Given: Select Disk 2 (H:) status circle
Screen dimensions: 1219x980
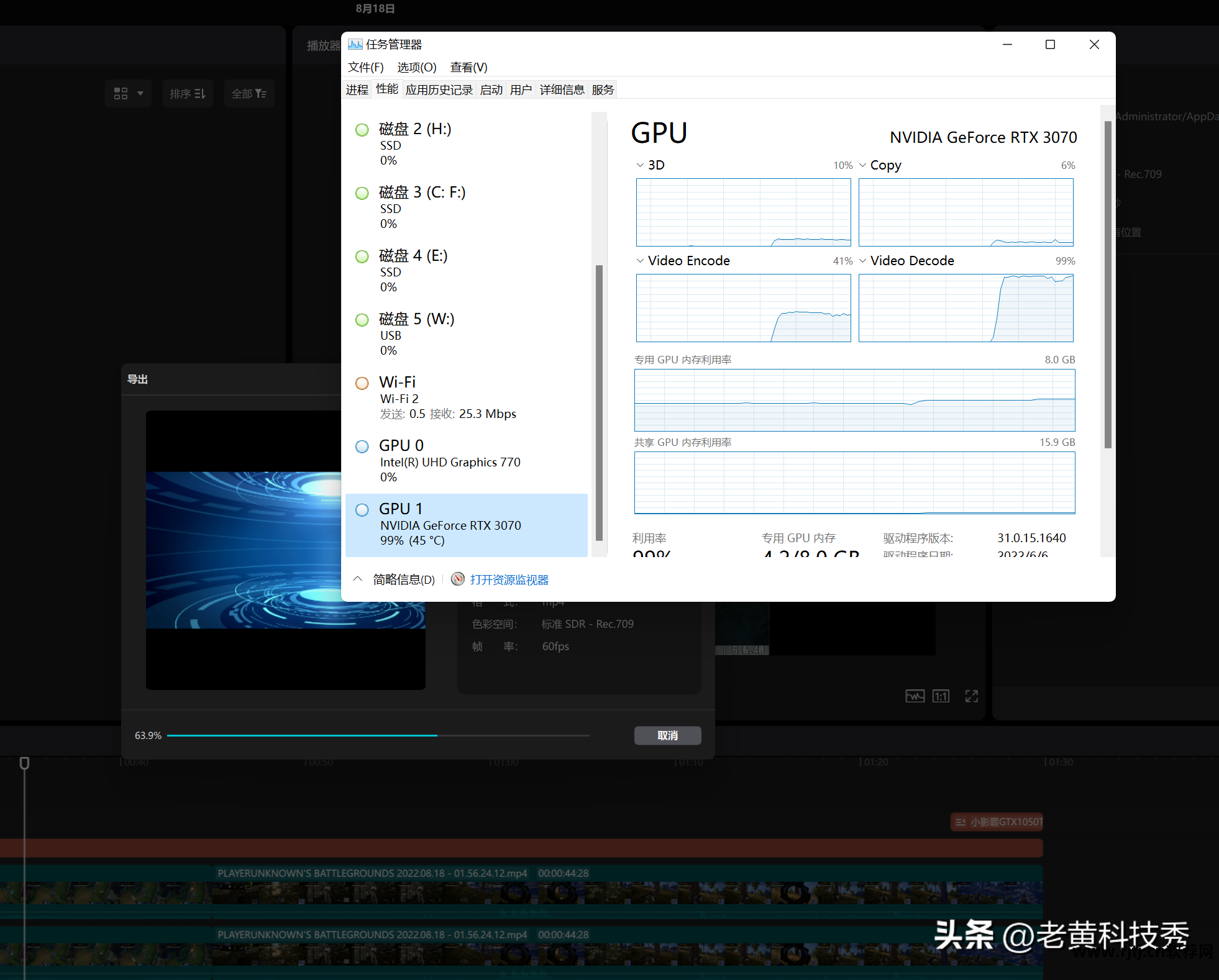Looking at the screenshot, I should 362,130.
